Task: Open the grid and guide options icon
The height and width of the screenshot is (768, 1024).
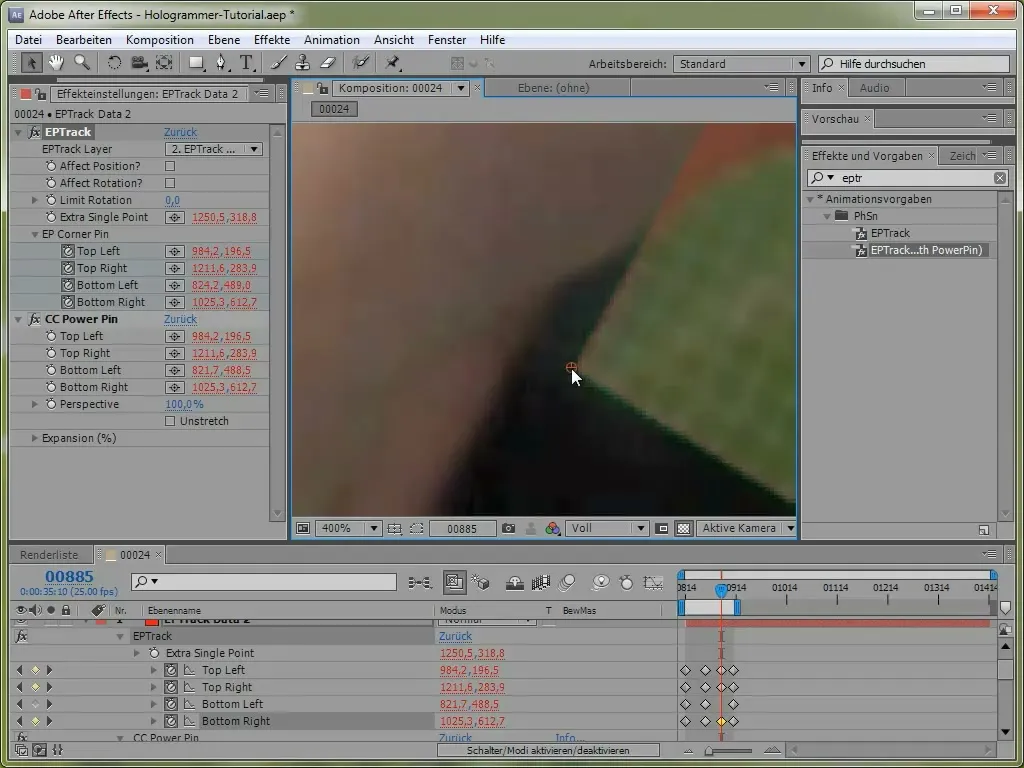Action: (394, 528)
